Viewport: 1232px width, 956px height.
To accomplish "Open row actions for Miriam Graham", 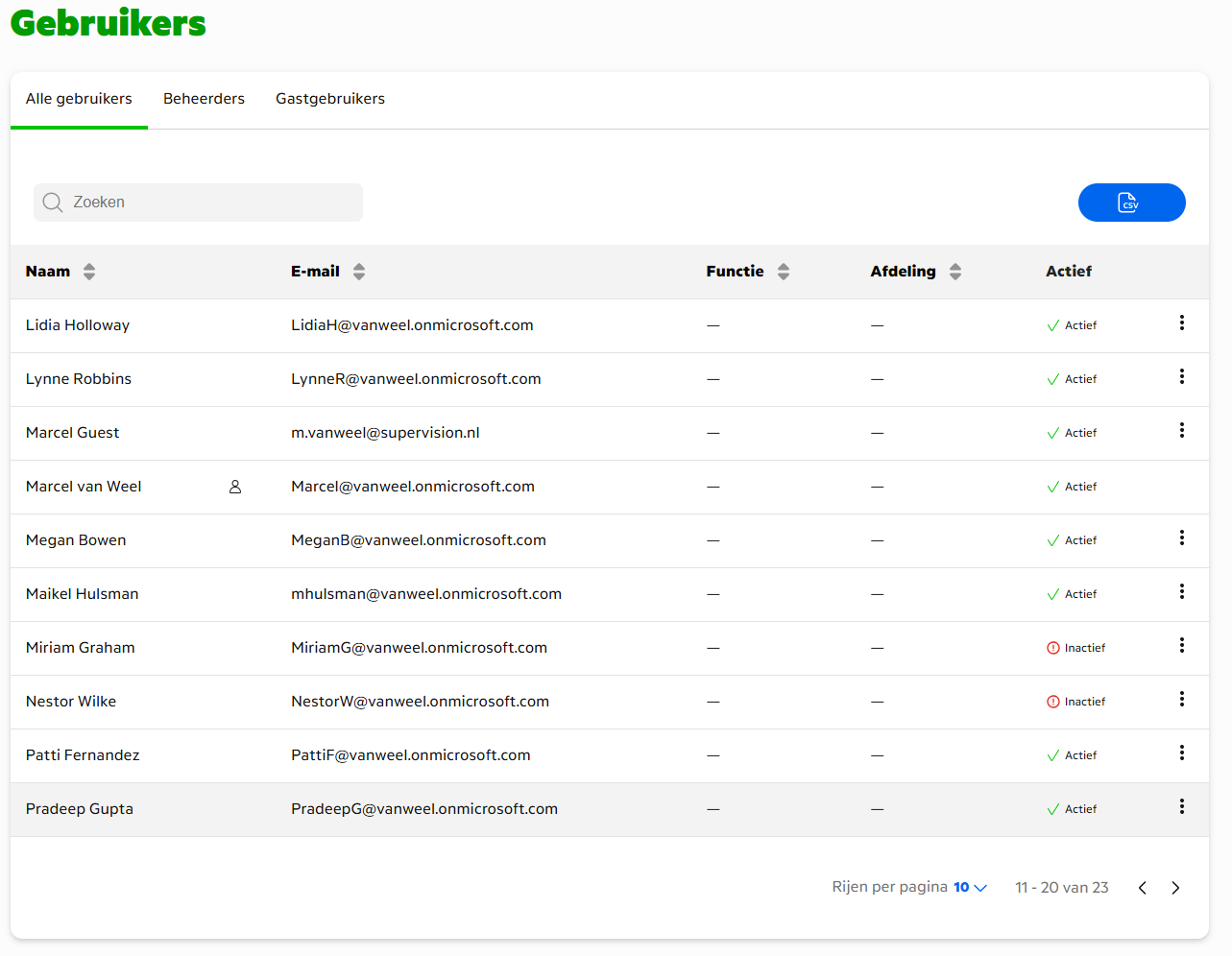I will coord(1181,646).
